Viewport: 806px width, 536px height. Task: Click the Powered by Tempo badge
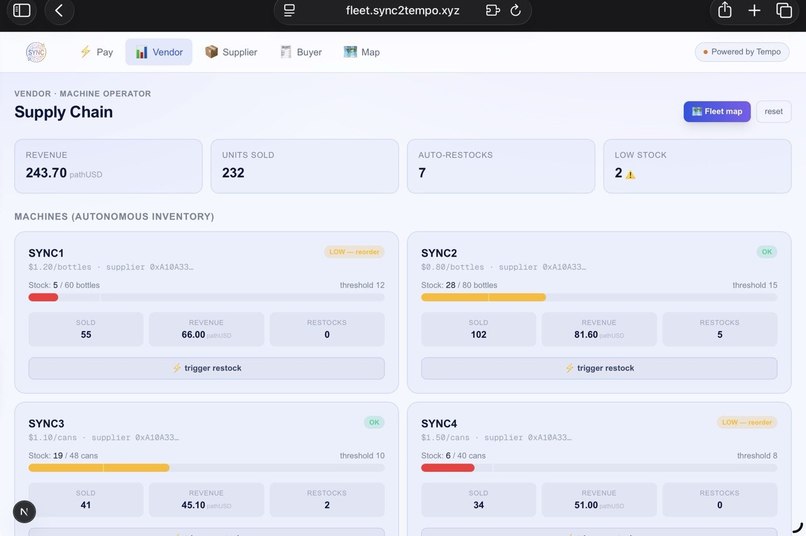[742, 52]
